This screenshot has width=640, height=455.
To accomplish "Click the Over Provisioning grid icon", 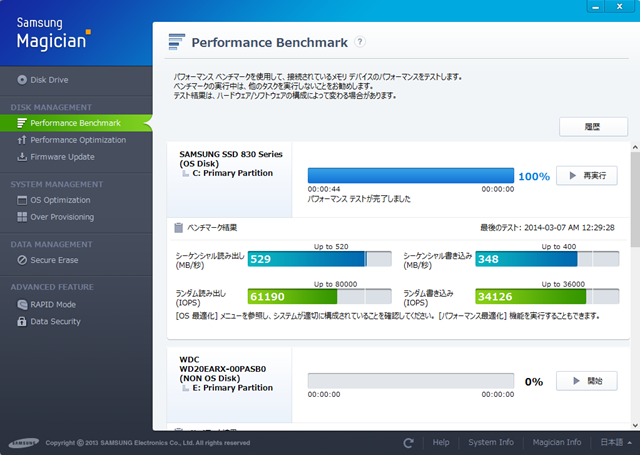I will (22, 217).
